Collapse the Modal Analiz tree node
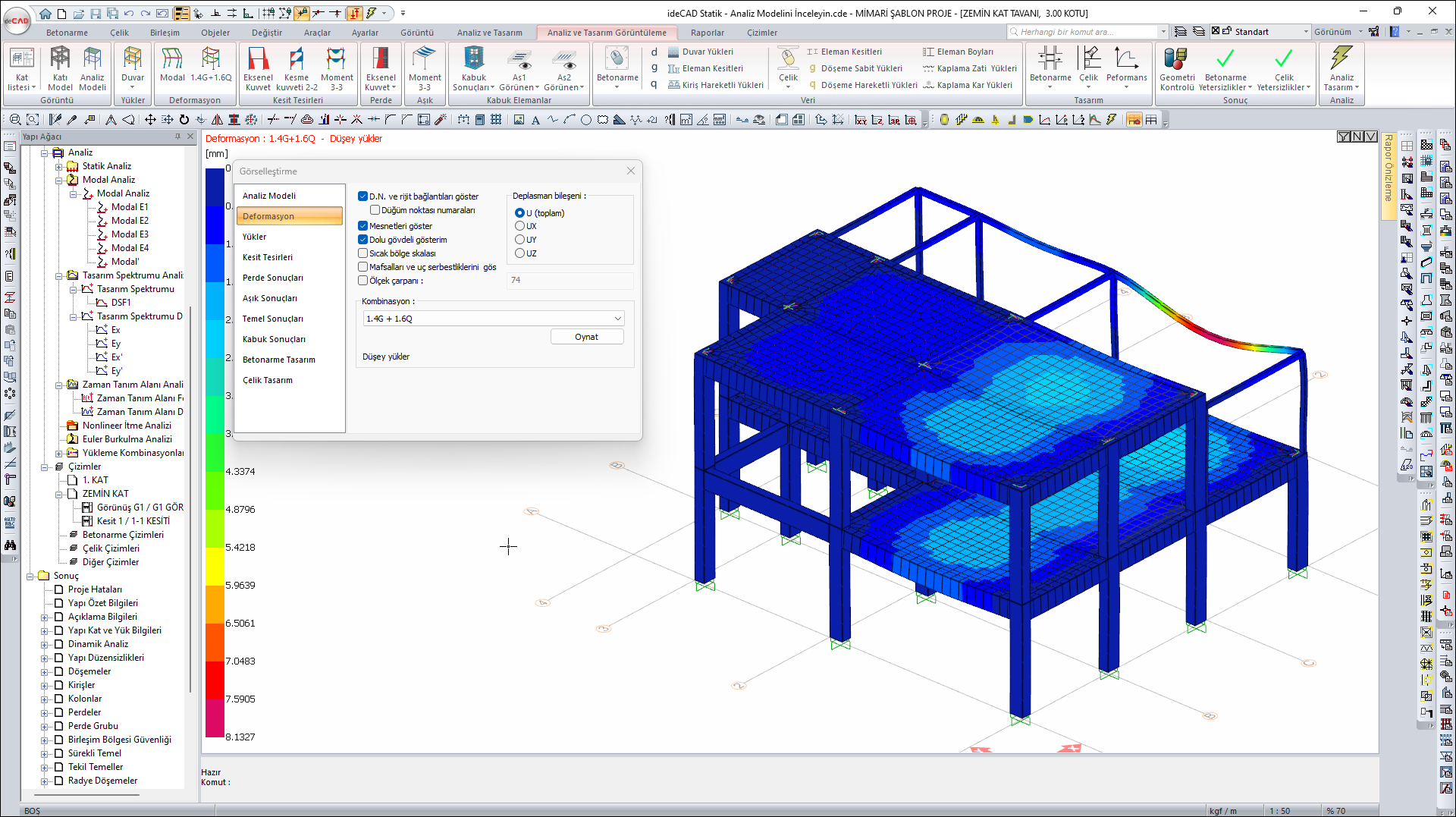Viewport: 1456px width, 817px height. 59,180
